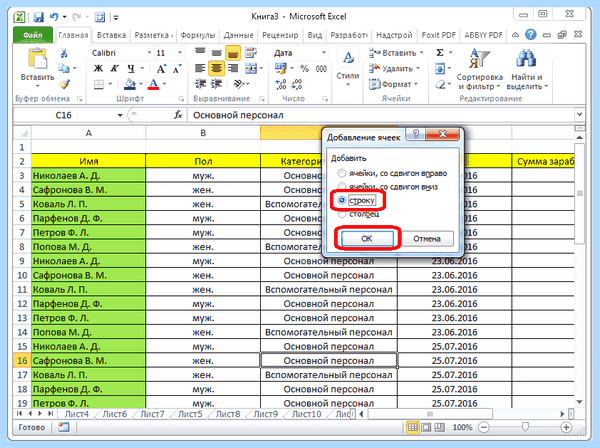Open the Styles gallery icon

click(x=347, y=59)
